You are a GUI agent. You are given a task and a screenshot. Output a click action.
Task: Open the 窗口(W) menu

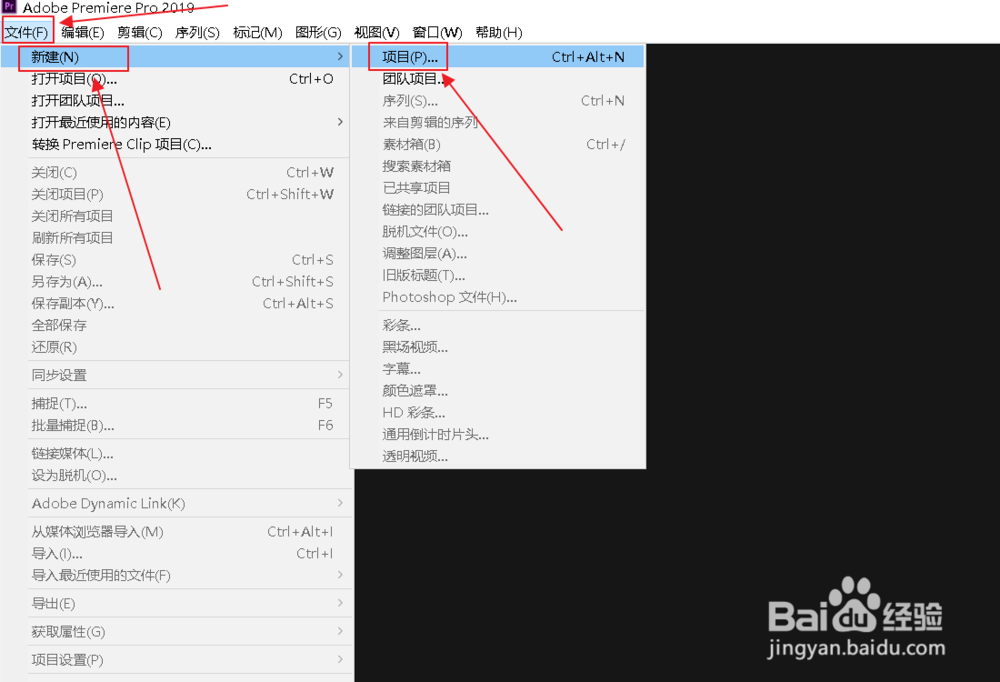pos(437,31)
